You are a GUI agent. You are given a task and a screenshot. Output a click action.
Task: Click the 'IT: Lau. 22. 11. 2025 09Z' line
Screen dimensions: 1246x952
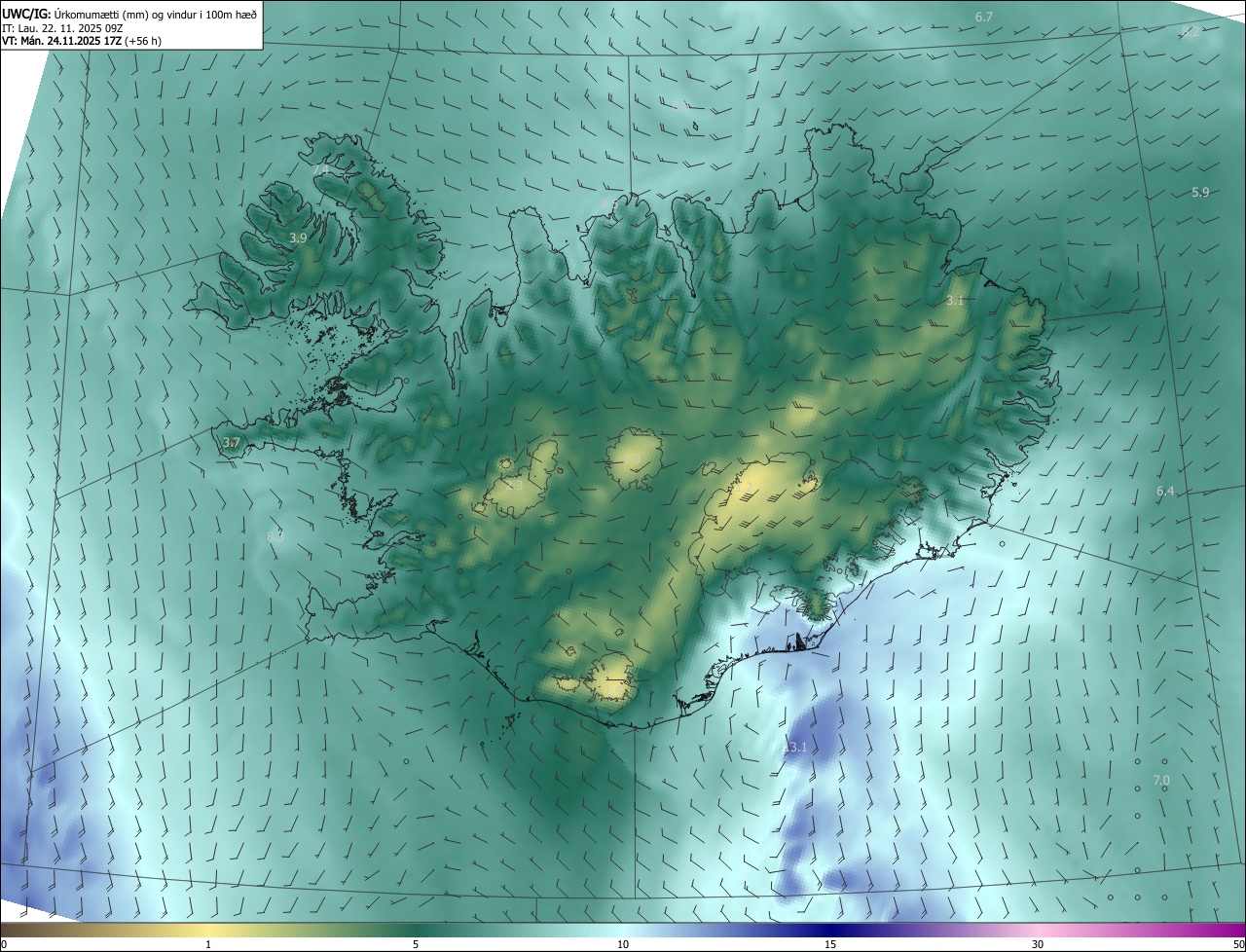click(60, 27)
